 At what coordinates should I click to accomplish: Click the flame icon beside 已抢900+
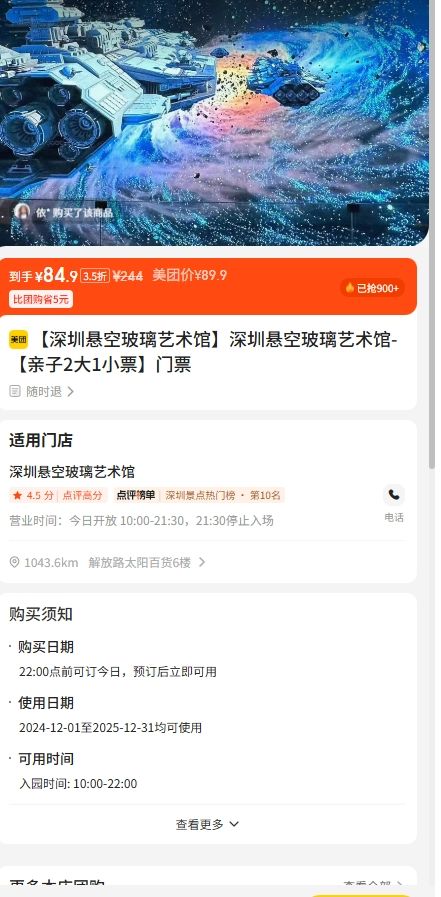(x=349, y=288)
